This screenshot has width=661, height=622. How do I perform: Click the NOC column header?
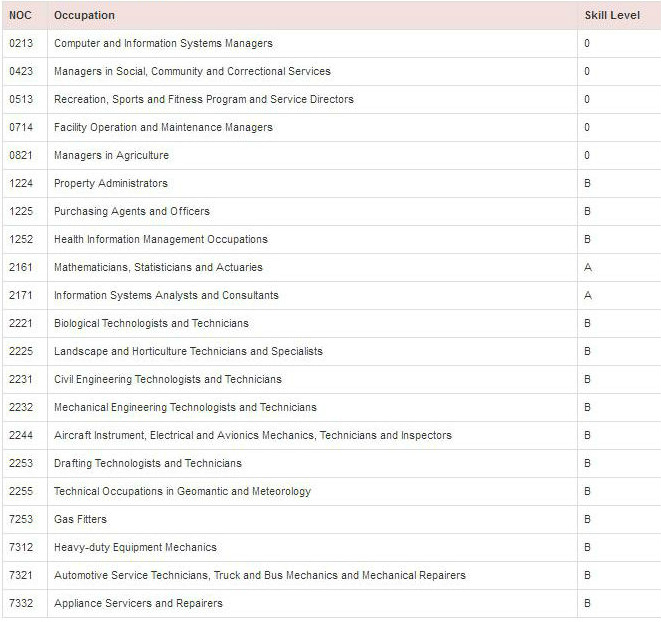(20, 15)
